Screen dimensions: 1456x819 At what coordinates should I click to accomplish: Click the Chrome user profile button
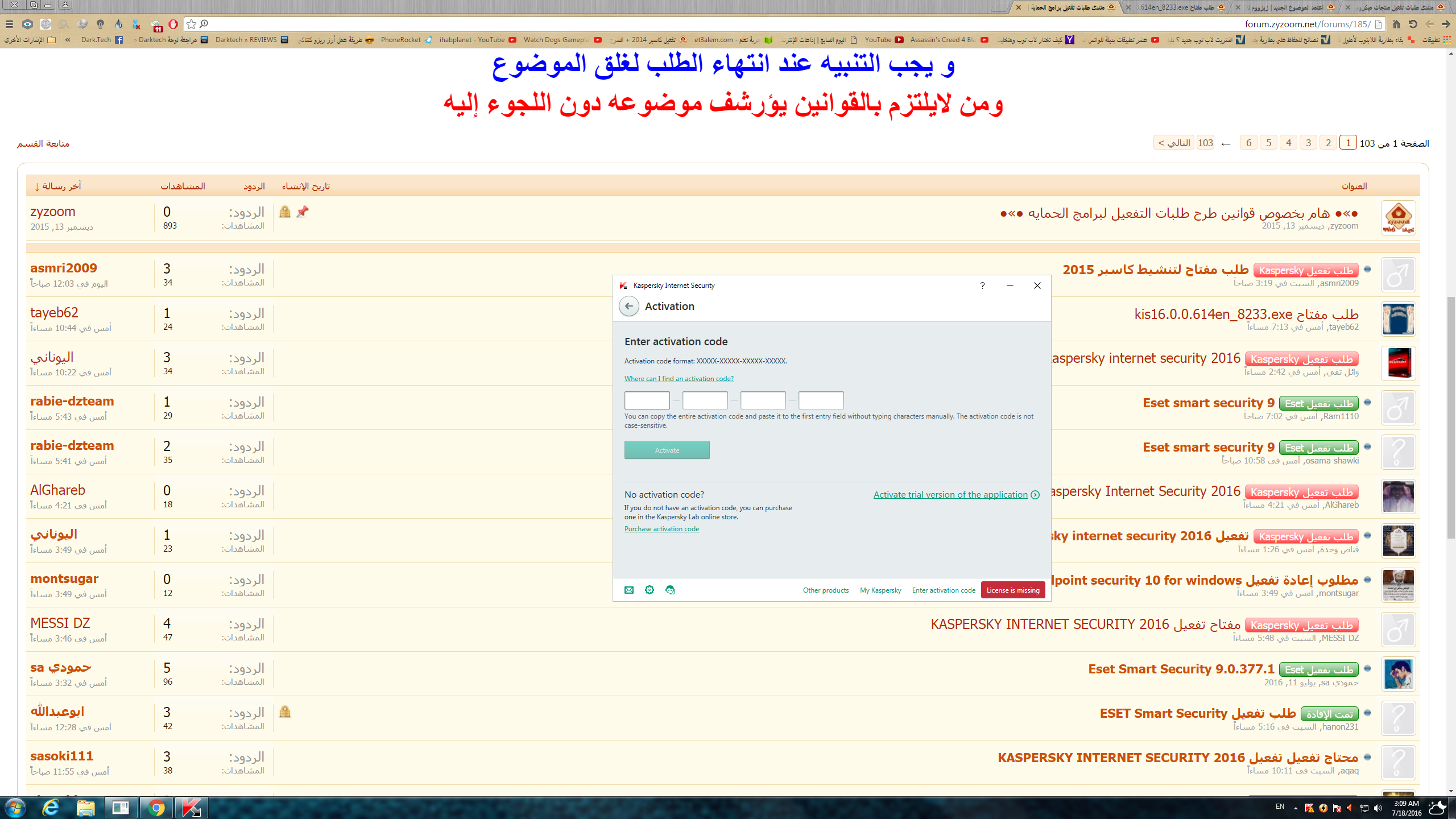pyautogui.click(x=65, y=5)
